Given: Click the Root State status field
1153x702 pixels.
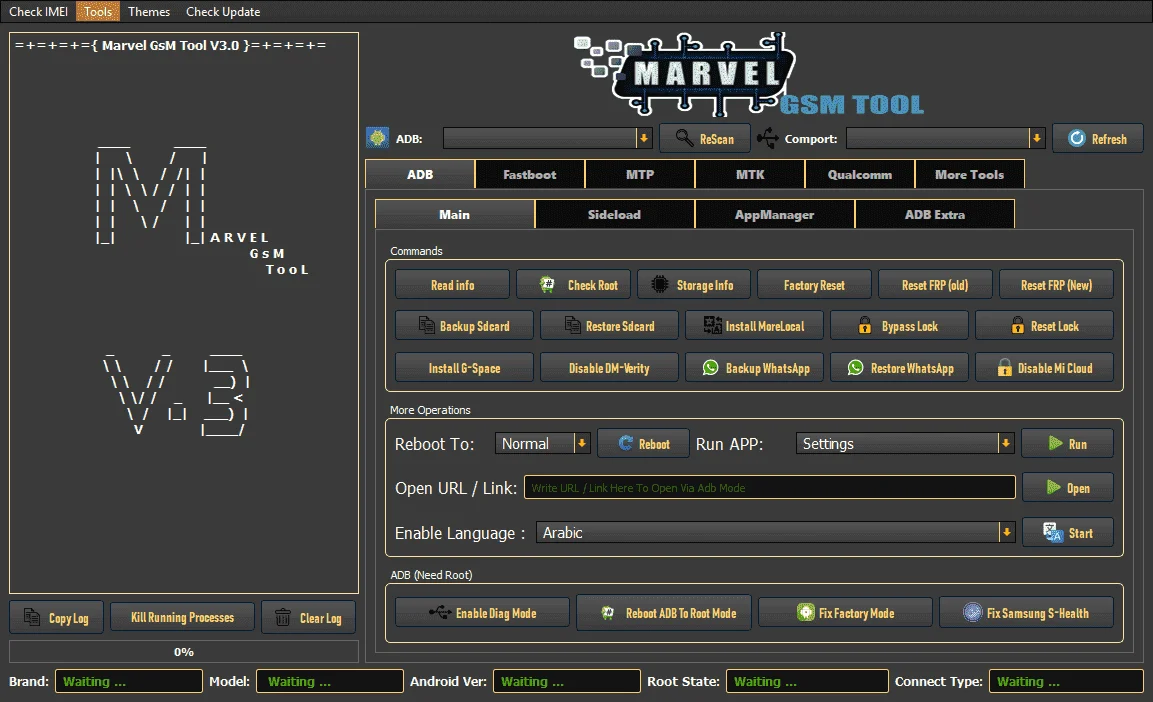Looking at the screenshot, I should point(807,681).
